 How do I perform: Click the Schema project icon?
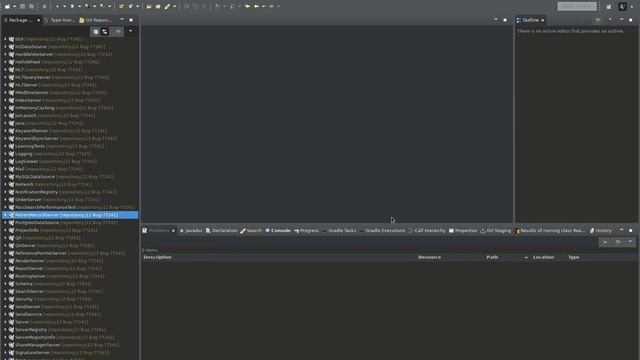tap(11, 284)
